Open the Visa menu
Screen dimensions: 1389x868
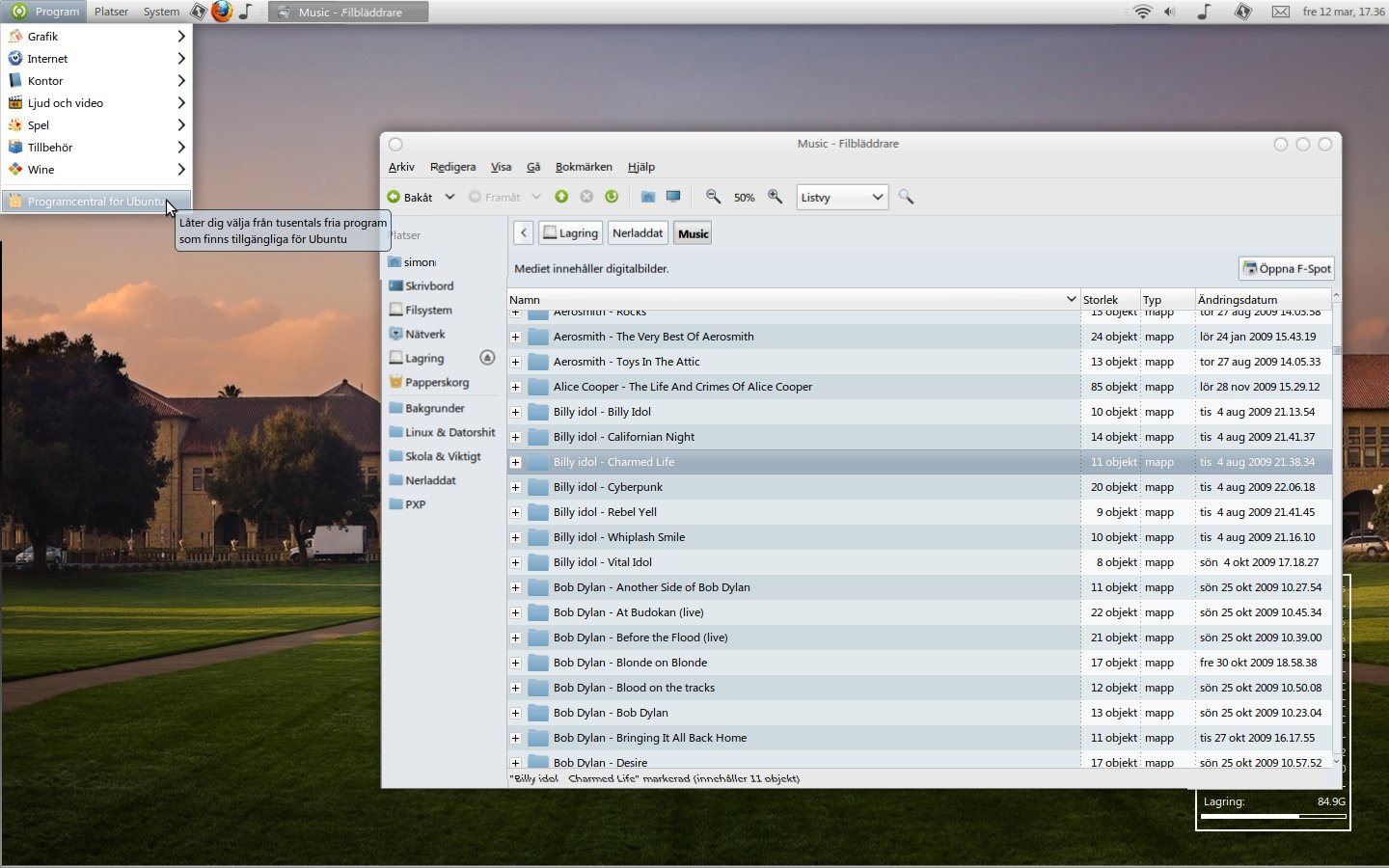pos(501,167)
